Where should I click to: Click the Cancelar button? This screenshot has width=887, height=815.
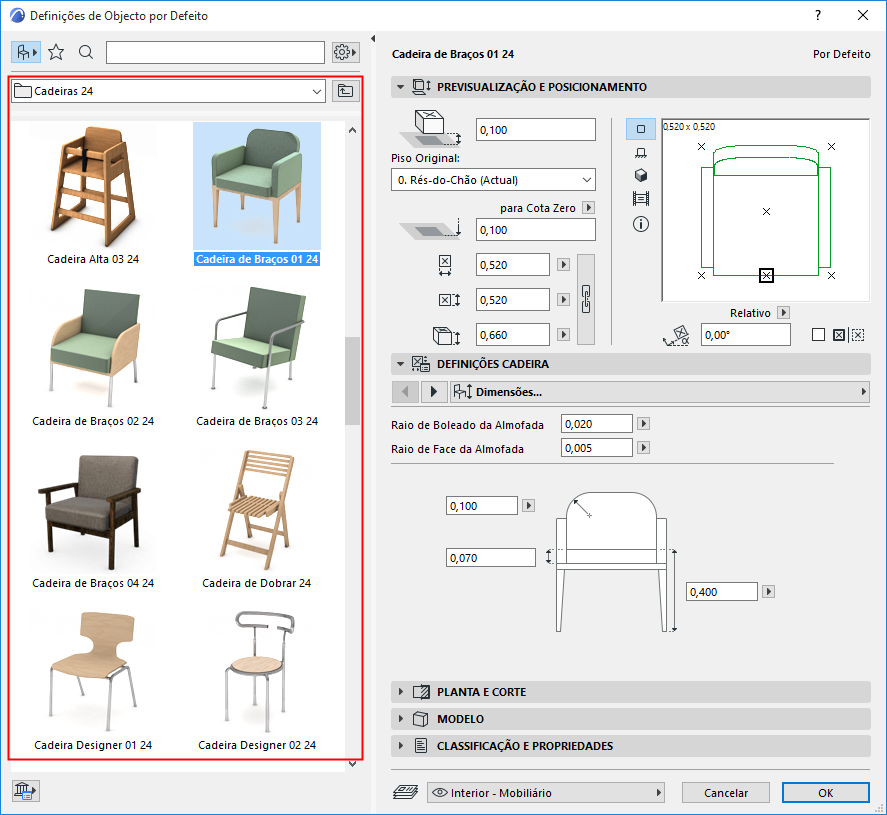726,793
